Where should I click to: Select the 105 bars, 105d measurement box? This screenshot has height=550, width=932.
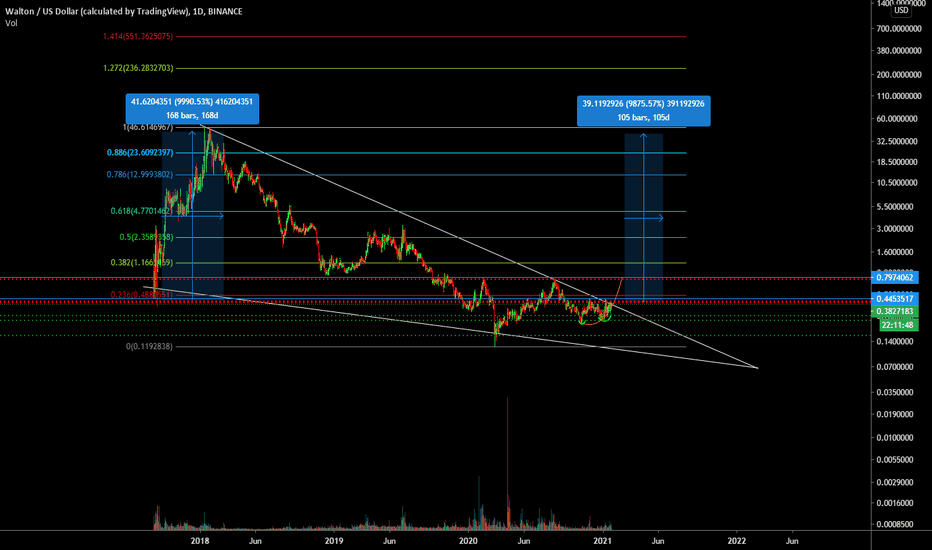(x=643, y=111)
